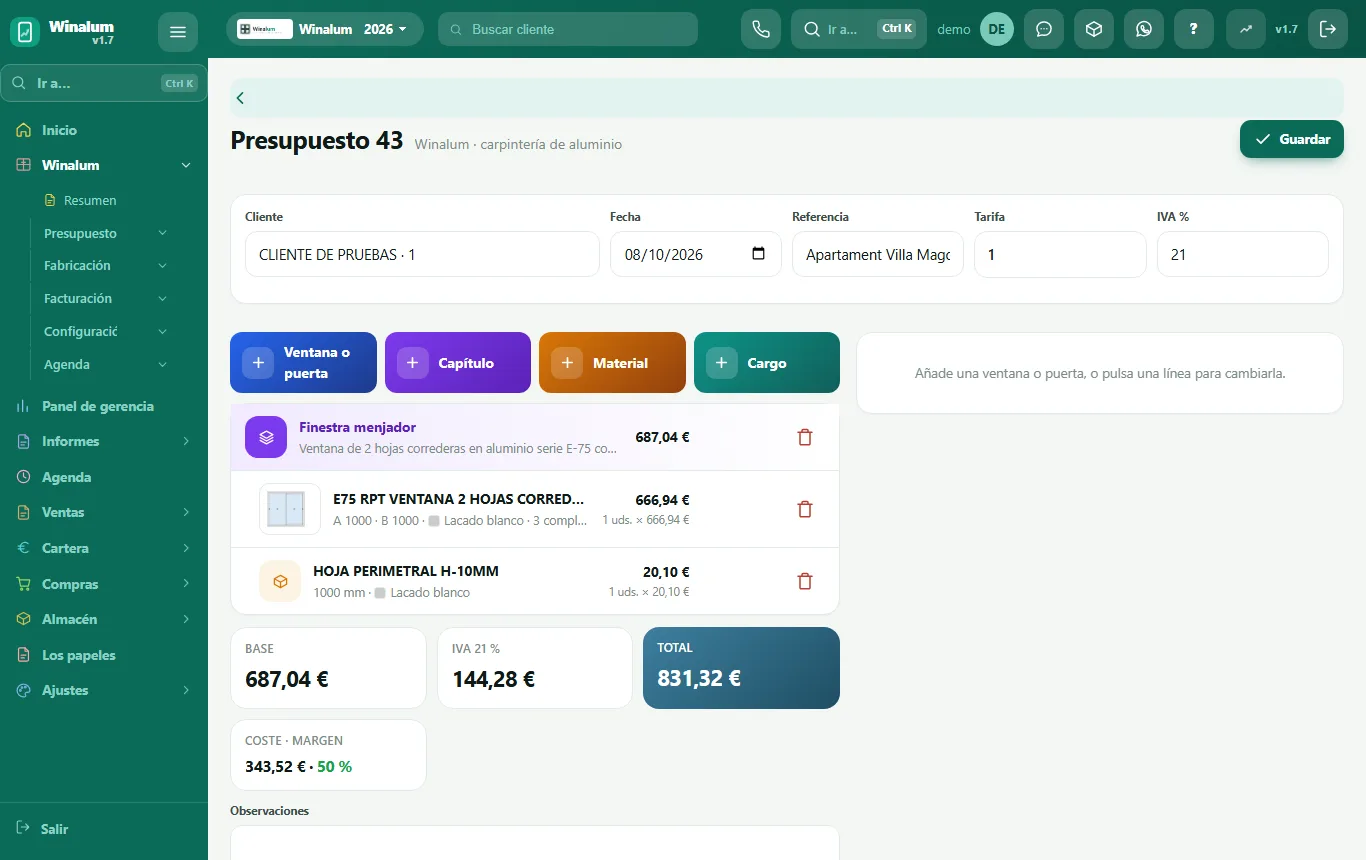
Task: Delete the Finestra menjador chapter
Action: [x=805, y=437]
